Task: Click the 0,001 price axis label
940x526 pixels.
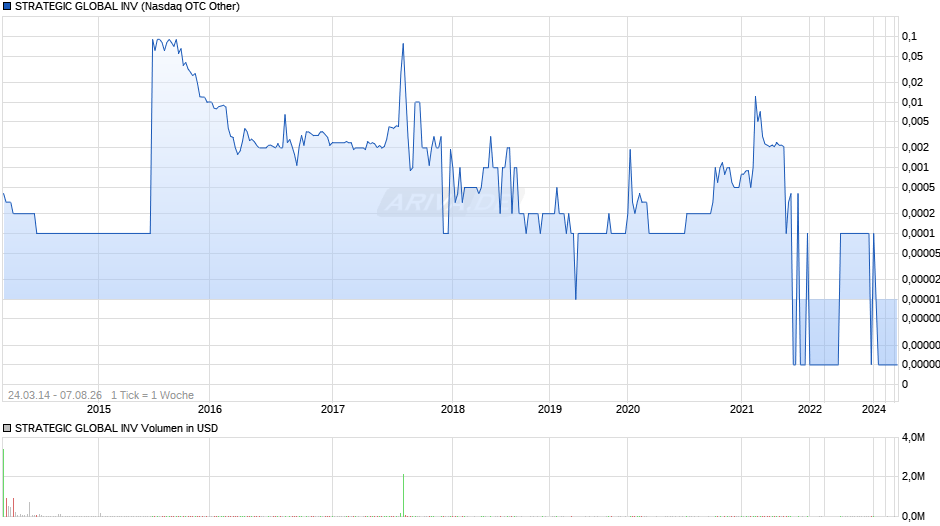Action: 915,167
